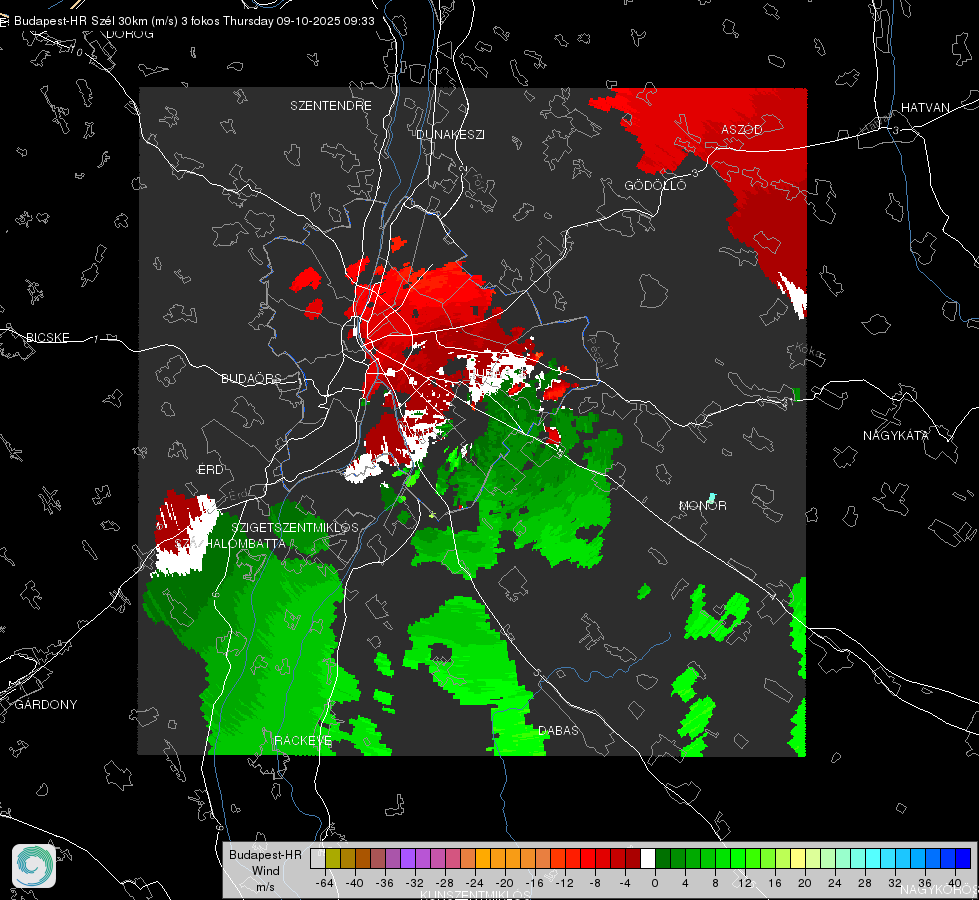This screenshot has height=900, width=979.
Task: Select the MONOR town label
Action: pos(703,505)
